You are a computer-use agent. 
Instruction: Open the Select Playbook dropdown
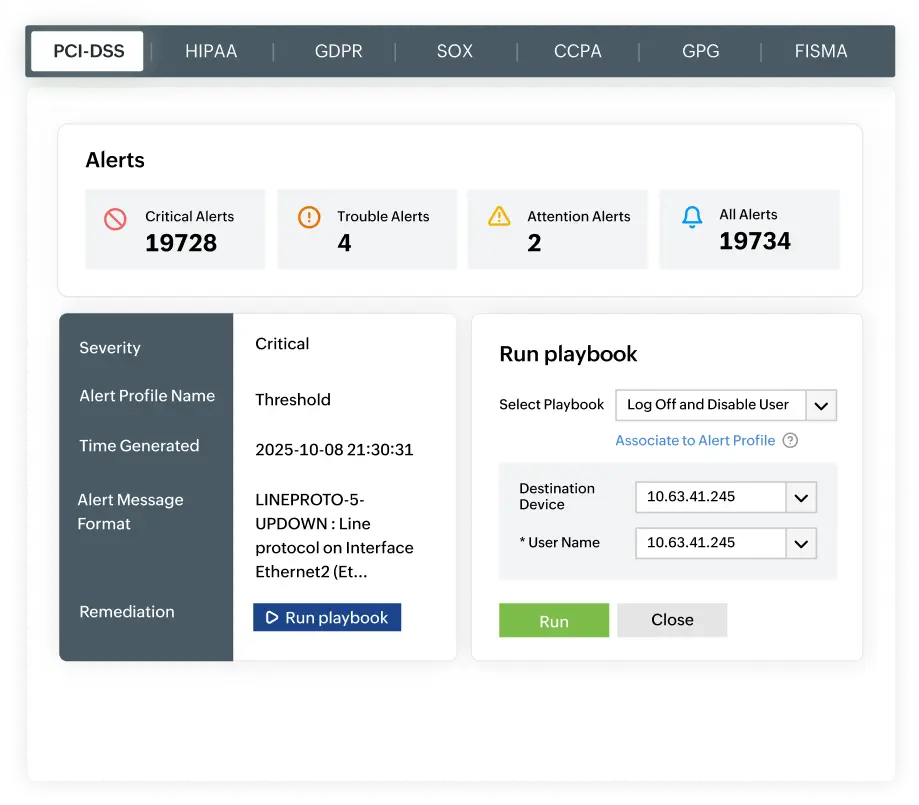(820, 405)
